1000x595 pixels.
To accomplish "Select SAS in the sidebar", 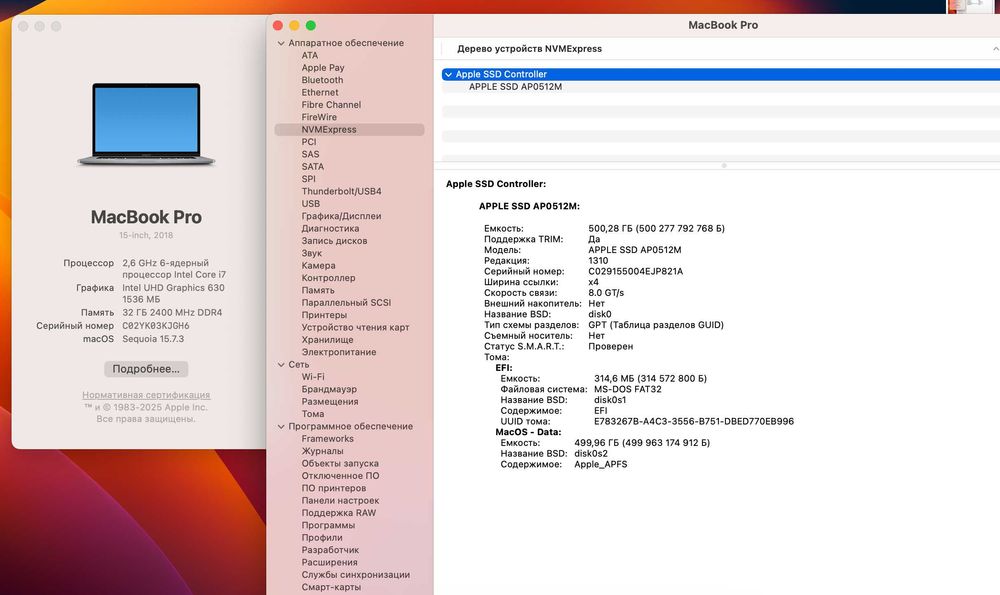I will pyautogui.click(x=310, y=154).
